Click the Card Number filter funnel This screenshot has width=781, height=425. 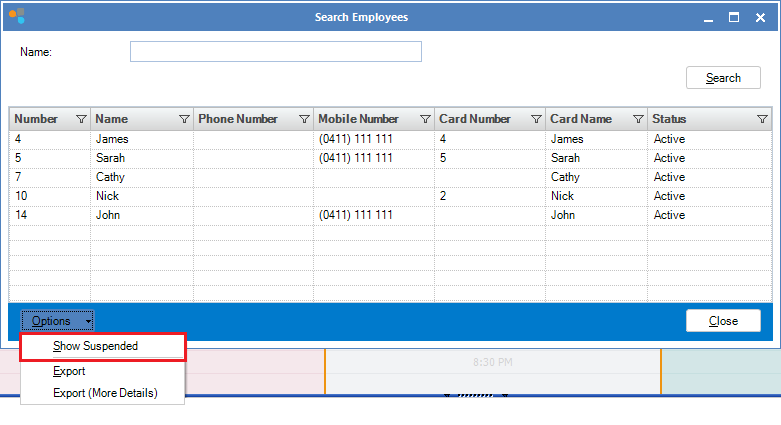click(536, 119)
